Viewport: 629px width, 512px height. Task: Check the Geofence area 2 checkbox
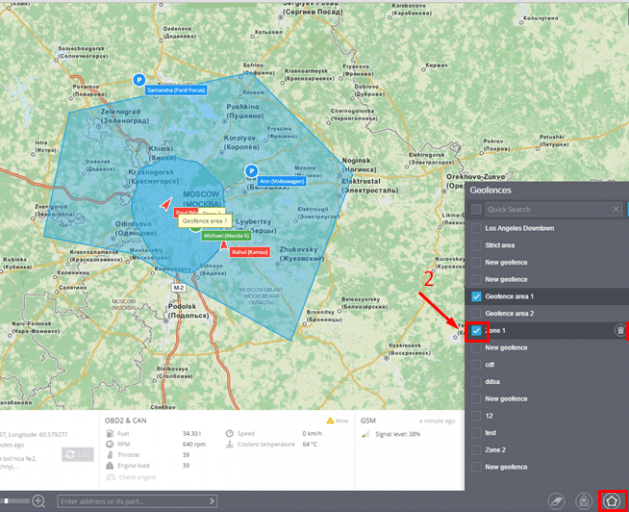tap(476, 313)
